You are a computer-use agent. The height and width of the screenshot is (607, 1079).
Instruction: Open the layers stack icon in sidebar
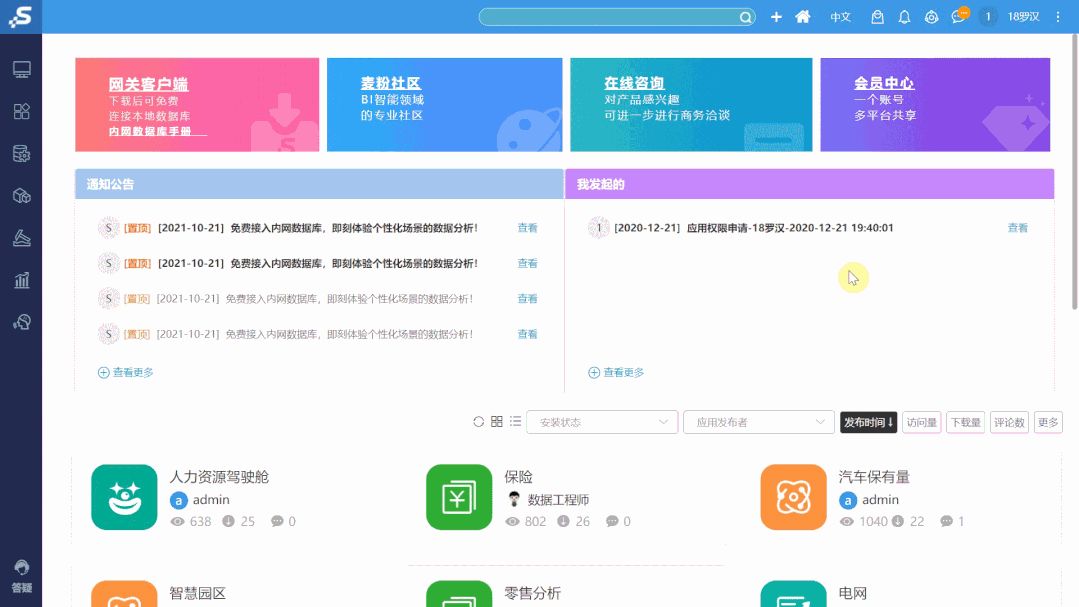pyautogui.click(x=21, y=238)
